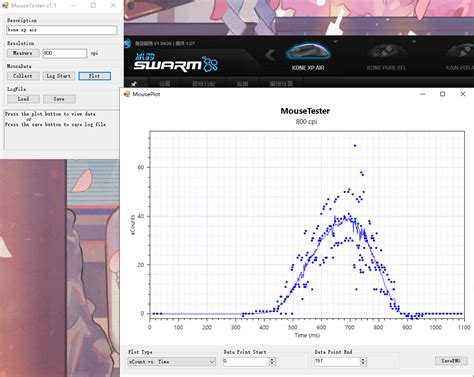Open dropdown arrow above KONE PURE SEL

pos(414,42)
